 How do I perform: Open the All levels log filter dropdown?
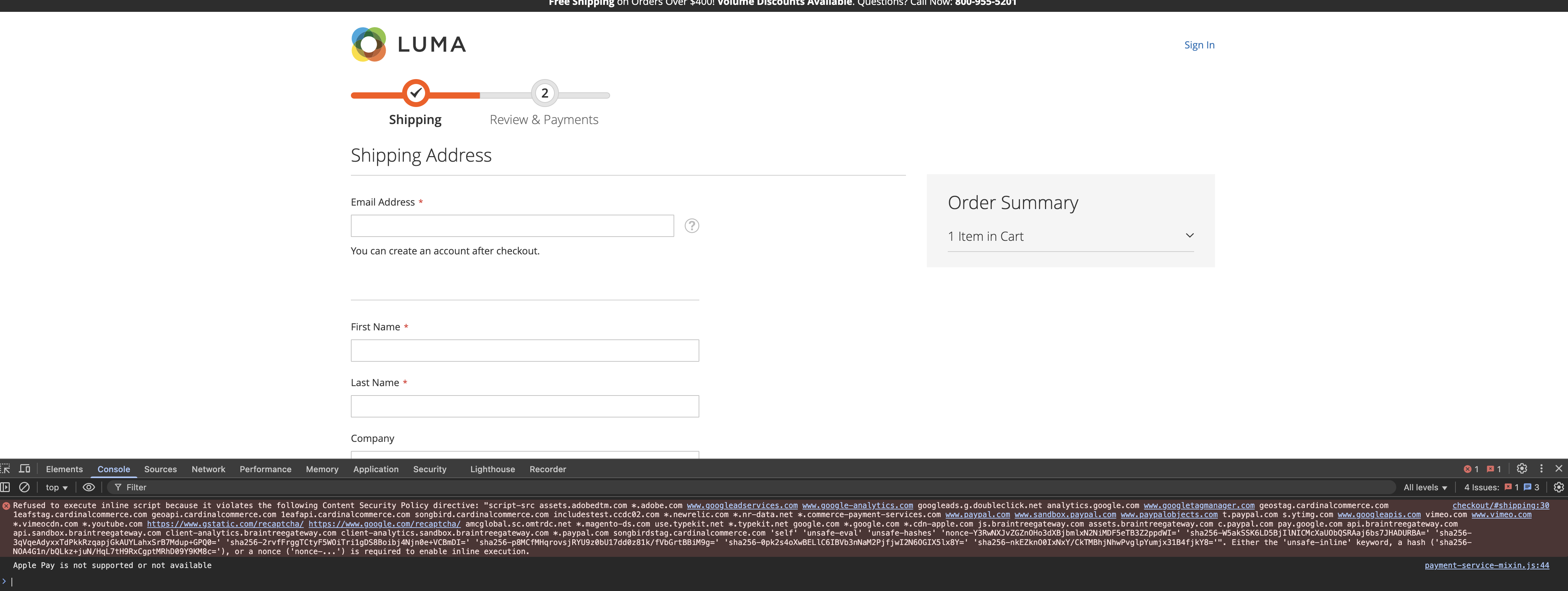[x=1424, y=487]
